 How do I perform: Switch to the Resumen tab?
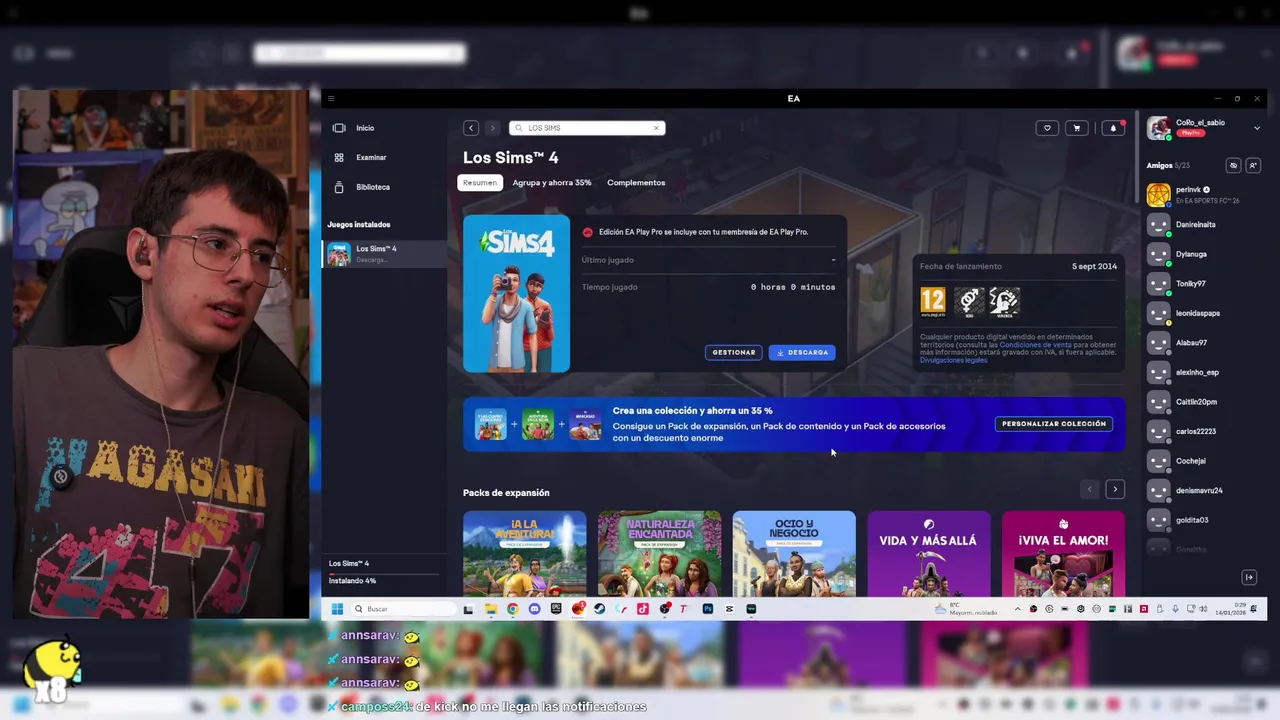click(479, 182)
